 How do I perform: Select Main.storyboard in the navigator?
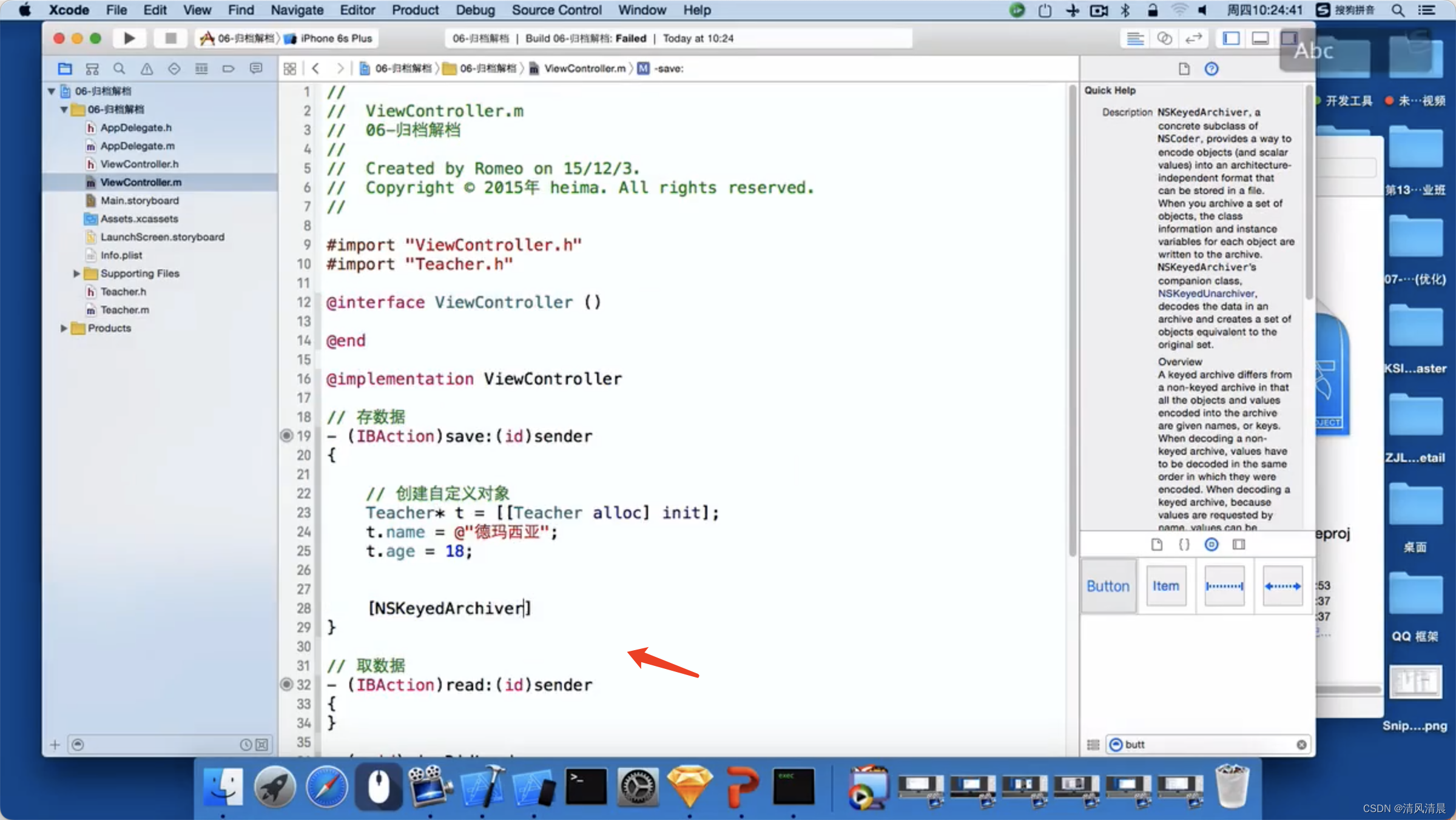140,201
